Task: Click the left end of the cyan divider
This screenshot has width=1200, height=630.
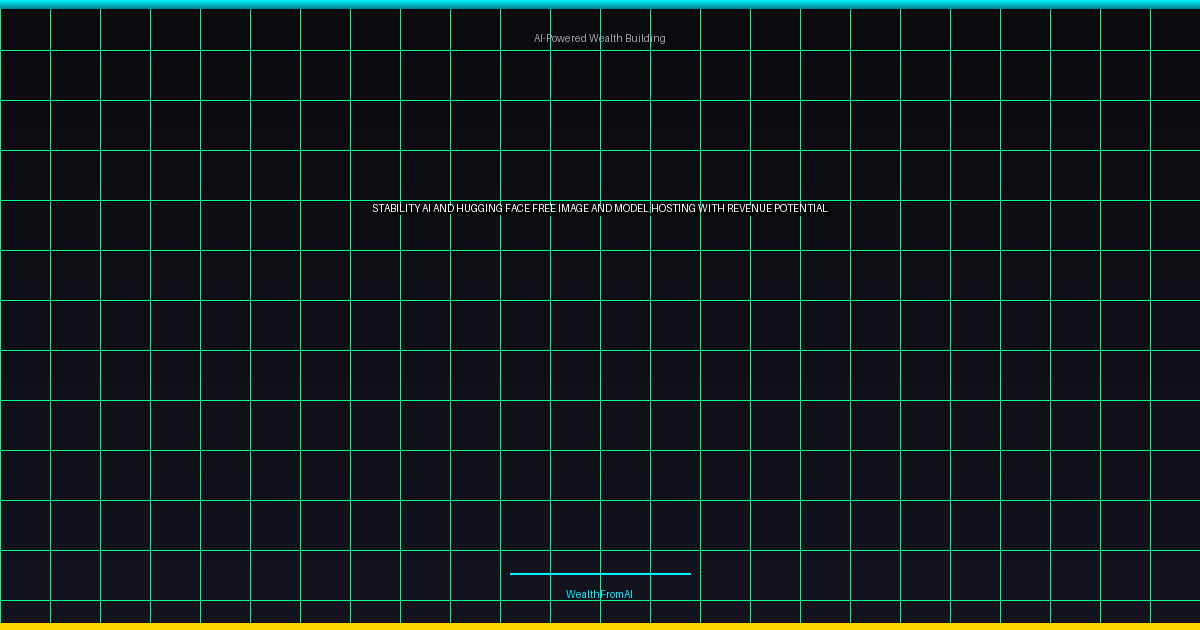Action: [513, 574]
